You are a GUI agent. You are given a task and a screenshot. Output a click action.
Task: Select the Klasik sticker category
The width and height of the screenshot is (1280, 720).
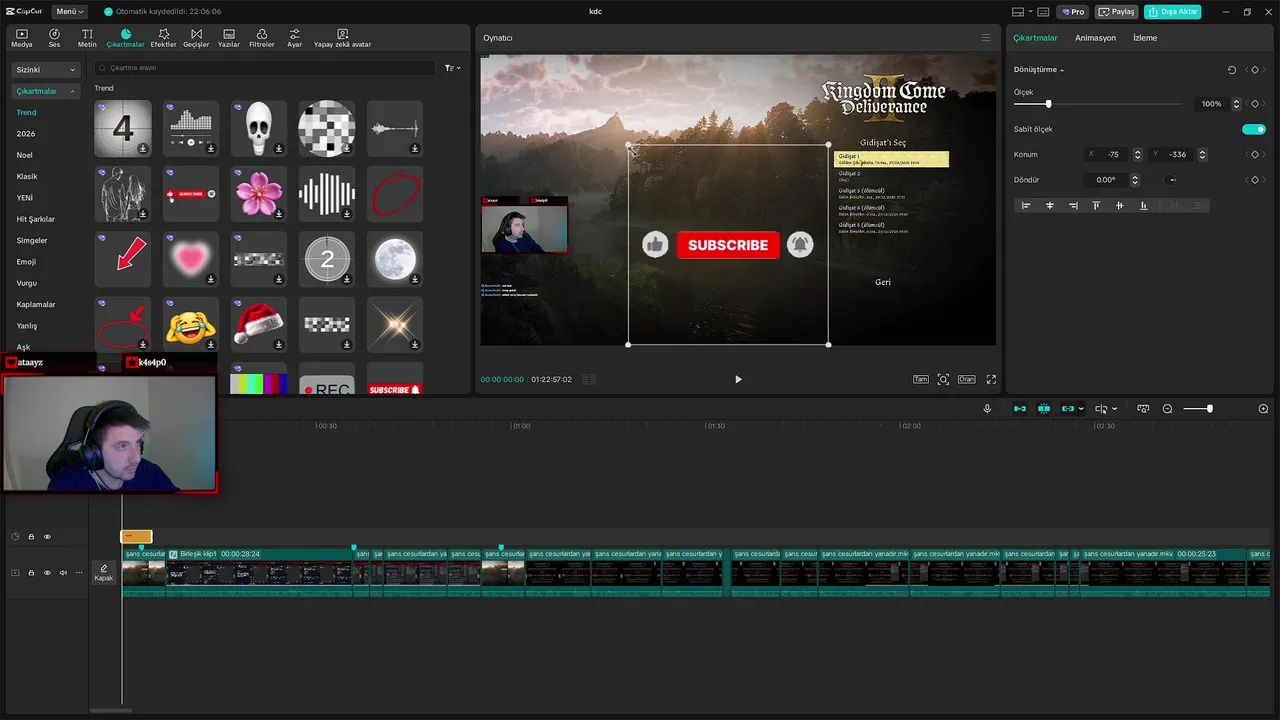click(27, 176)
